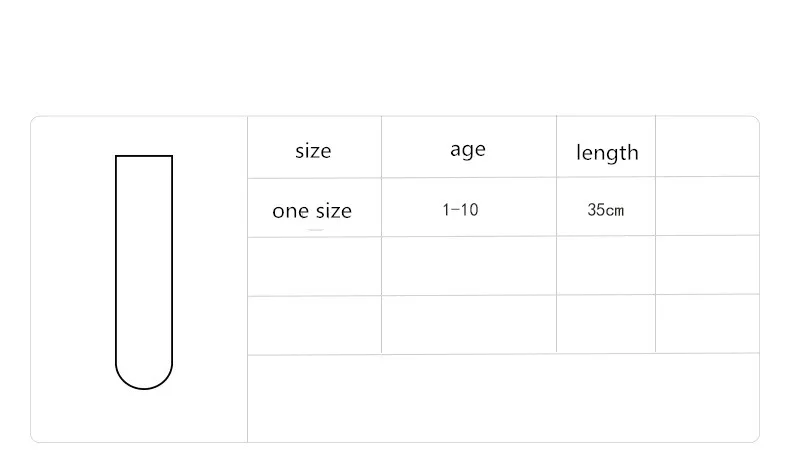Click the flat top edge of the sock outline

coord(144,156)
